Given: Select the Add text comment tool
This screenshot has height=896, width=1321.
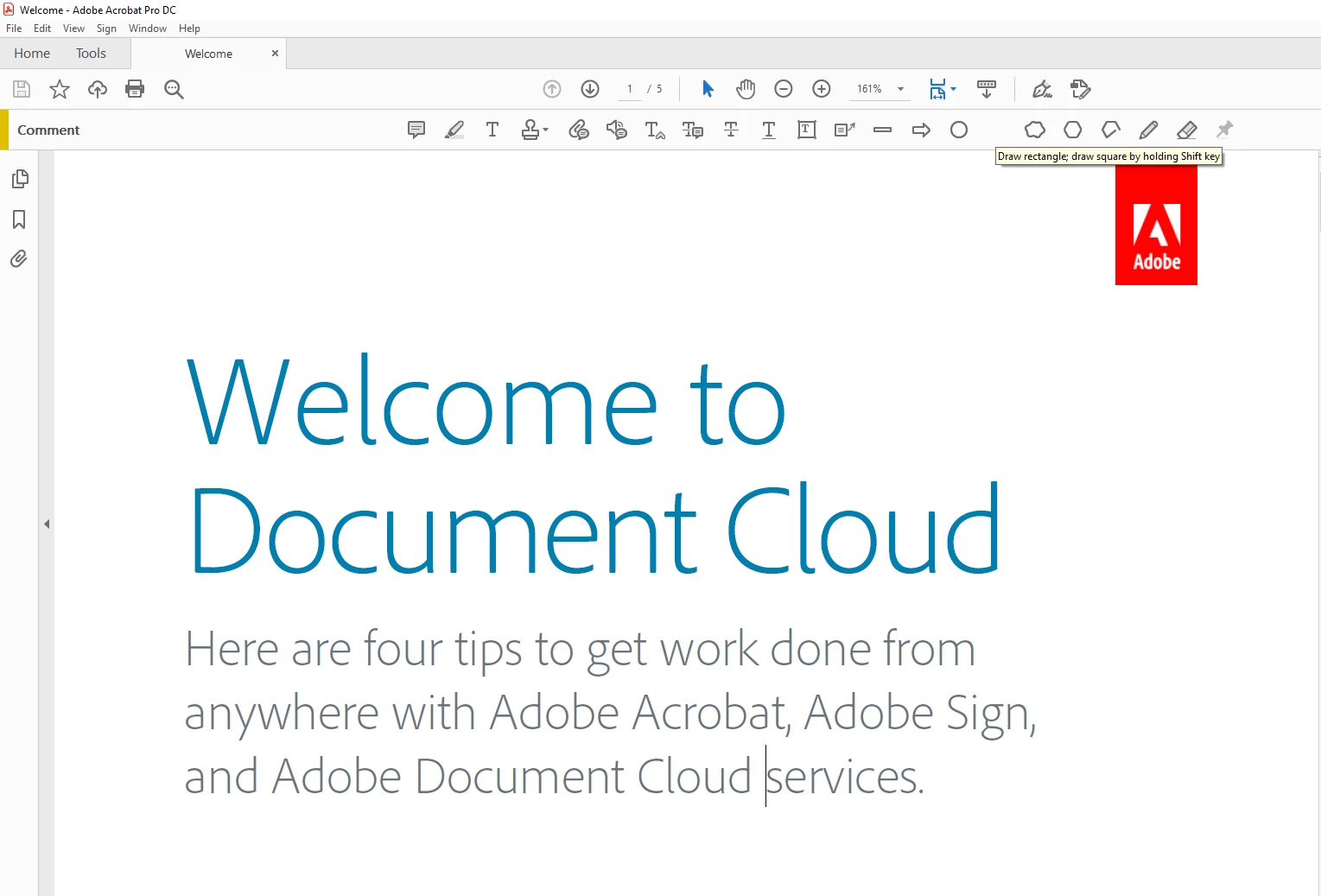Looking at the screenshot, I should point(492,130).
